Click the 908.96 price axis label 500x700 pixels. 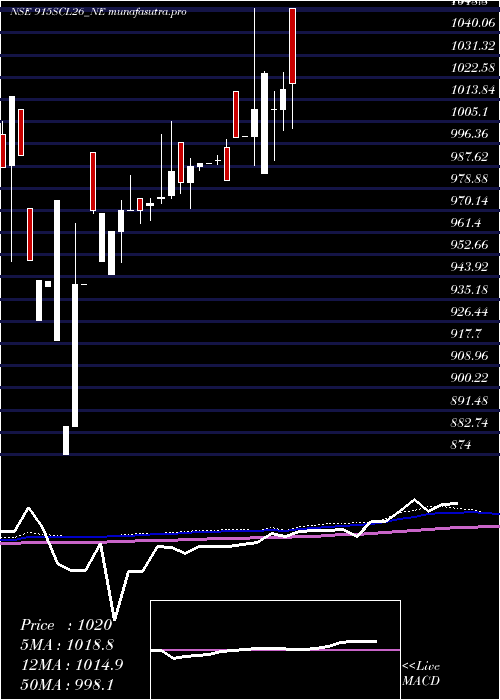(470, 356)
